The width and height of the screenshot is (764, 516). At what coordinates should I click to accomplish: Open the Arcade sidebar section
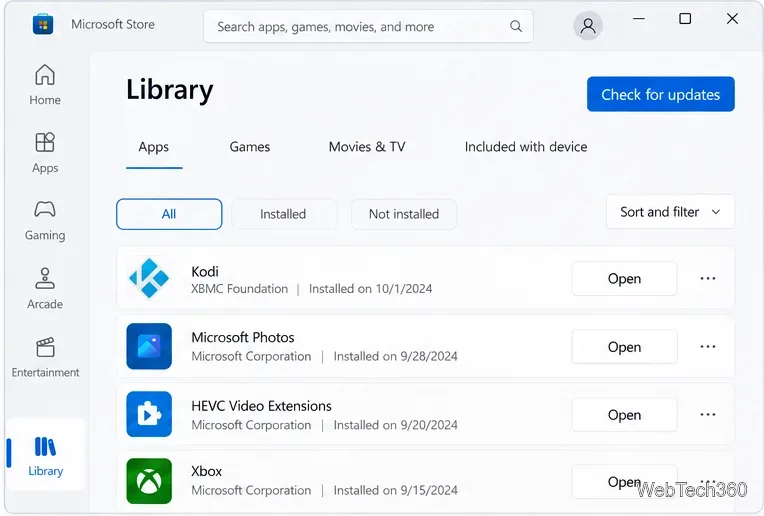[x=45, y=288]
